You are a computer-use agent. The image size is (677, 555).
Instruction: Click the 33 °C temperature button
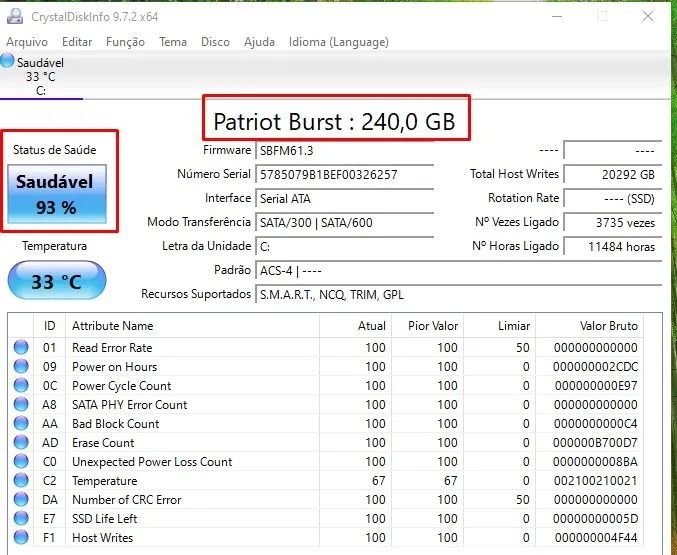click(x=56, y=281)
